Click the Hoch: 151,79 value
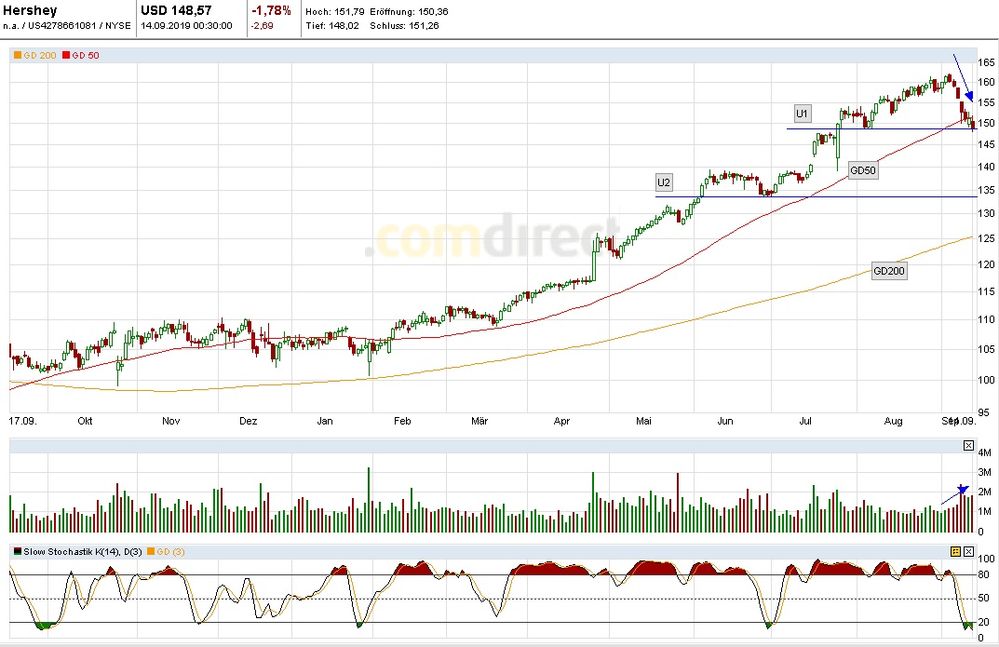The width and height of the screenshot is (999, 647). (335, 11)
